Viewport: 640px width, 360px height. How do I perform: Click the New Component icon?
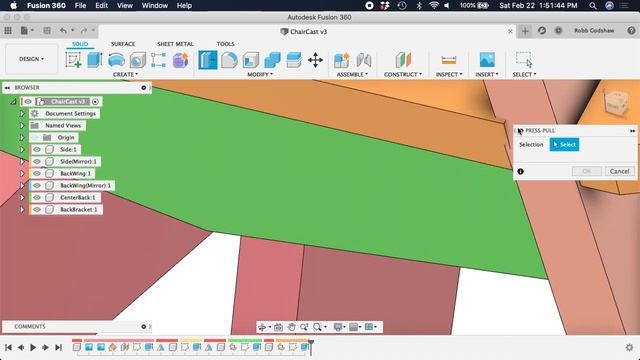pos(342,60)
